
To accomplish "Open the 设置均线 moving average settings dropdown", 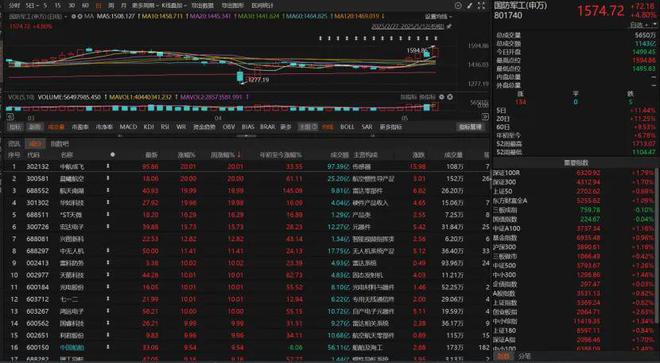I will 438,16.
